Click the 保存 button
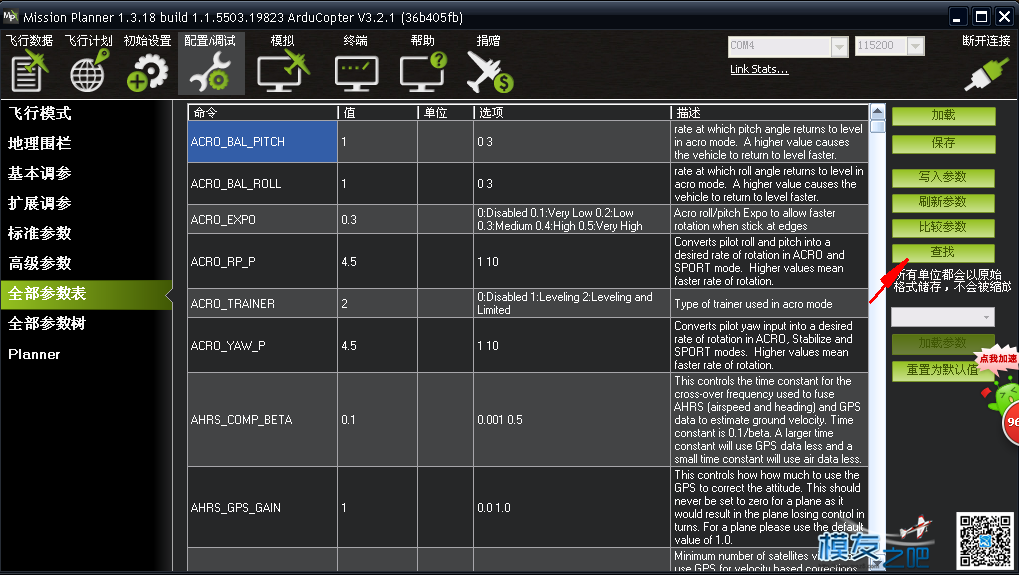 [943, 144]
